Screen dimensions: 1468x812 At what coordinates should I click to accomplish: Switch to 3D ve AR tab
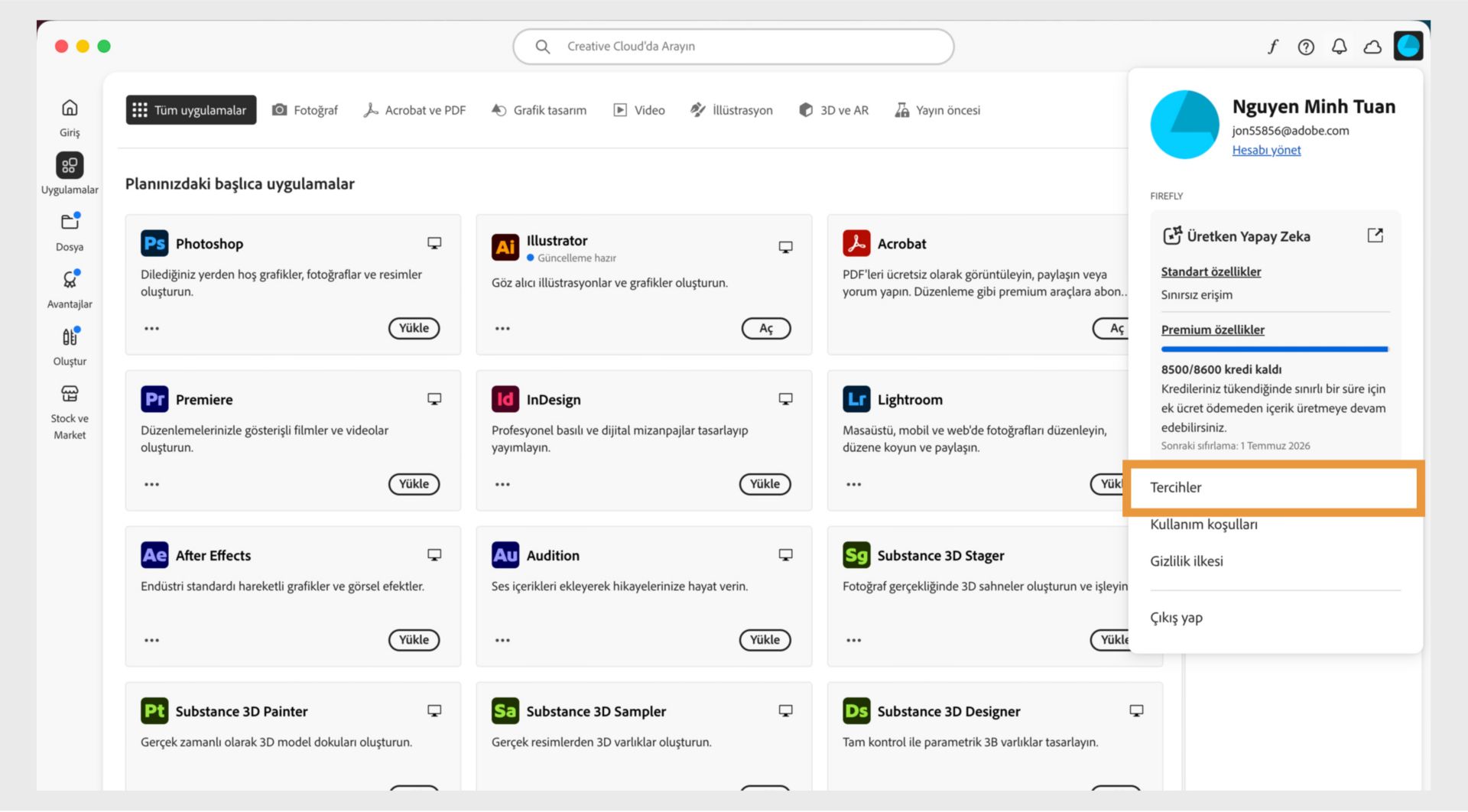tap(834, 110)
